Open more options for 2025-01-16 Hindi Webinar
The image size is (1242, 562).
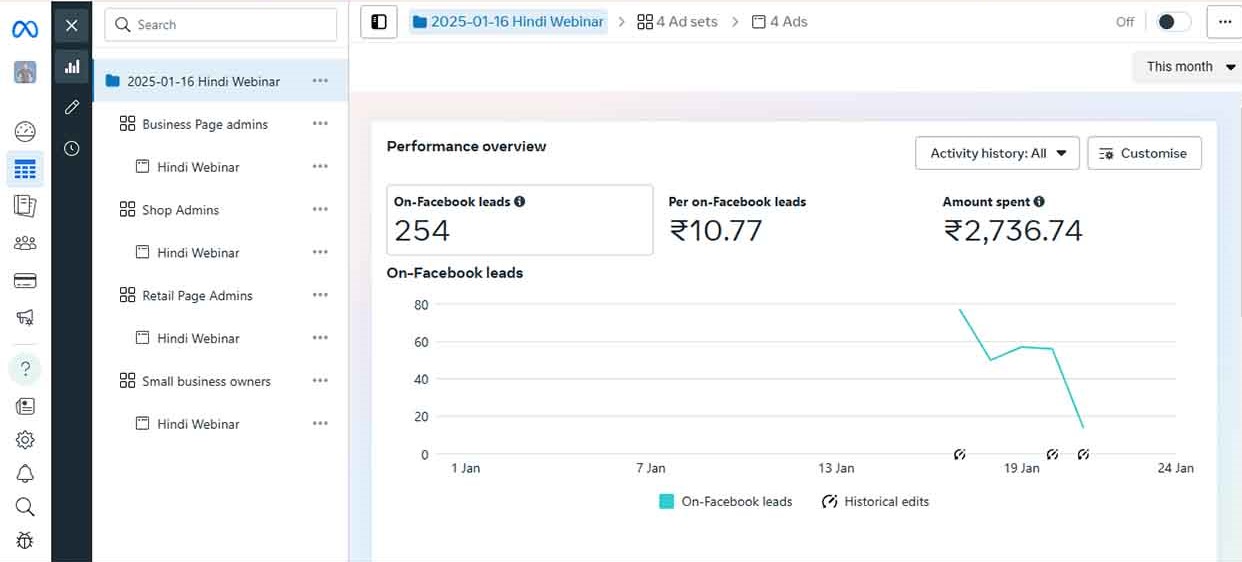[x=320, y=81]
